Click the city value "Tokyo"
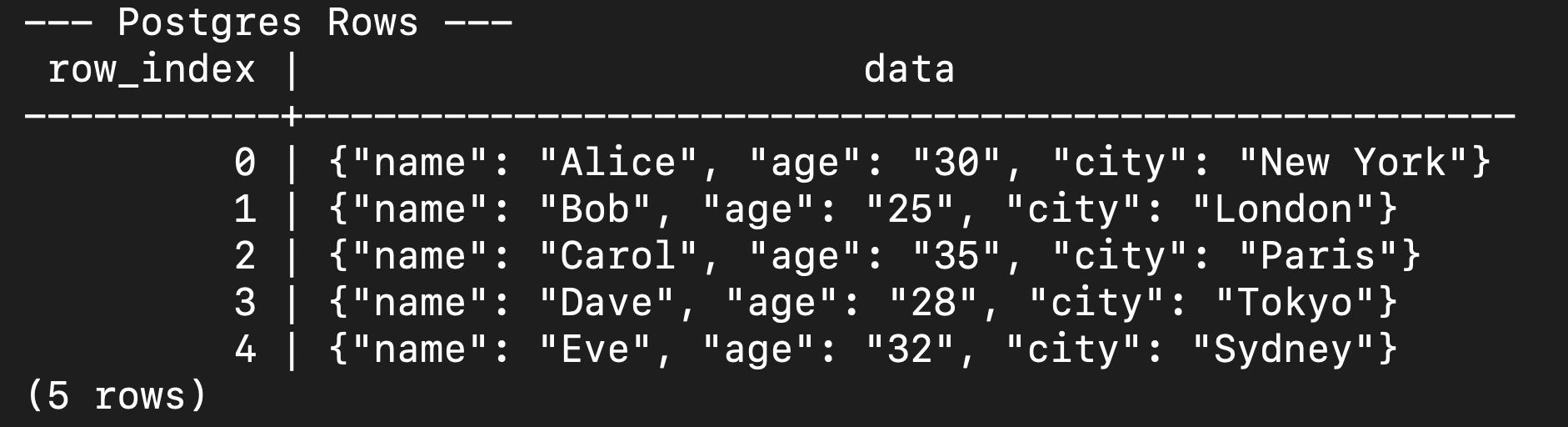1568x427 pixels. [1295, 303]
